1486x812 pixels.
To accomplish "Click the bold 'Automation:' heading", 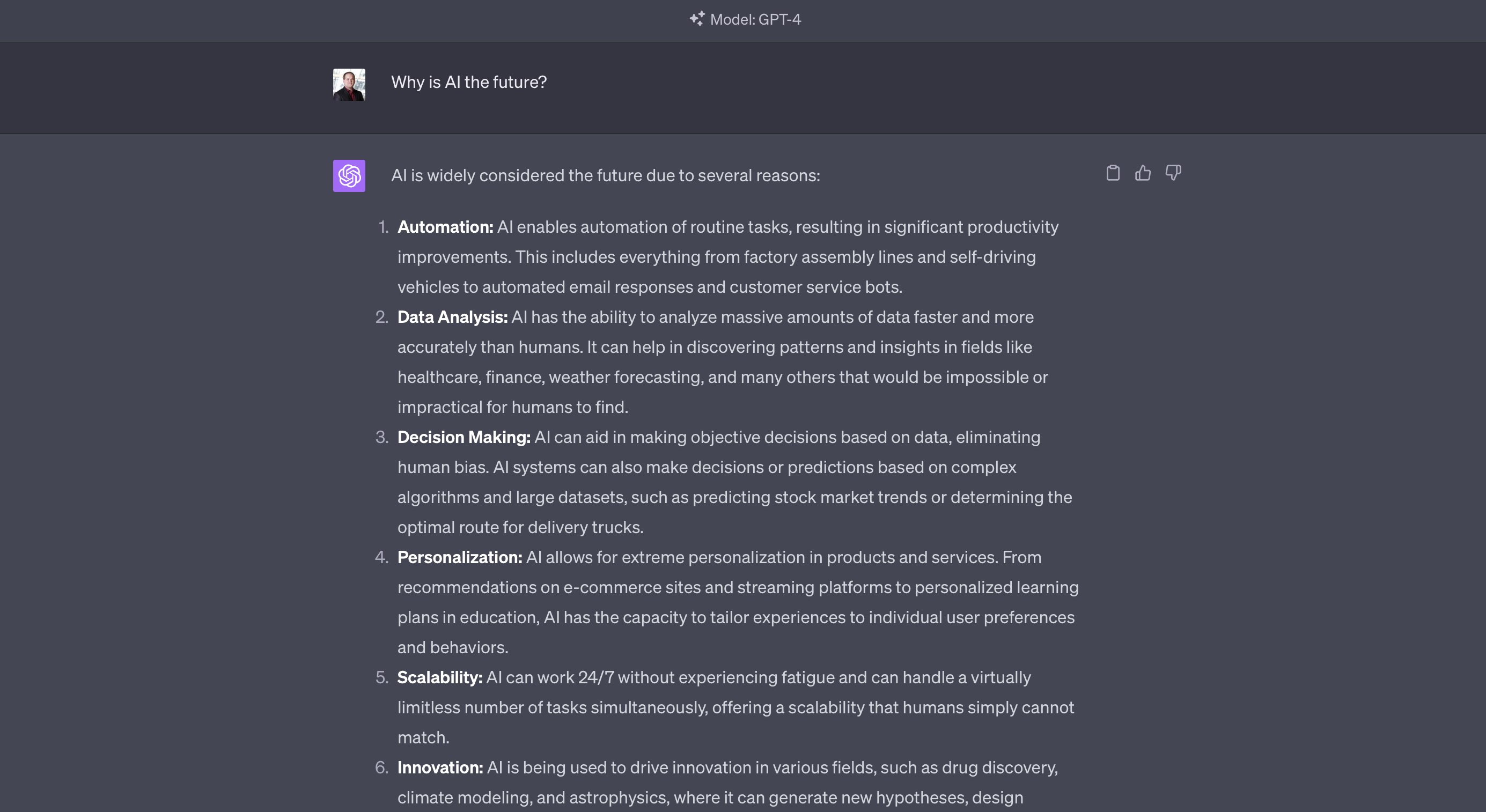I will (444, 227).
